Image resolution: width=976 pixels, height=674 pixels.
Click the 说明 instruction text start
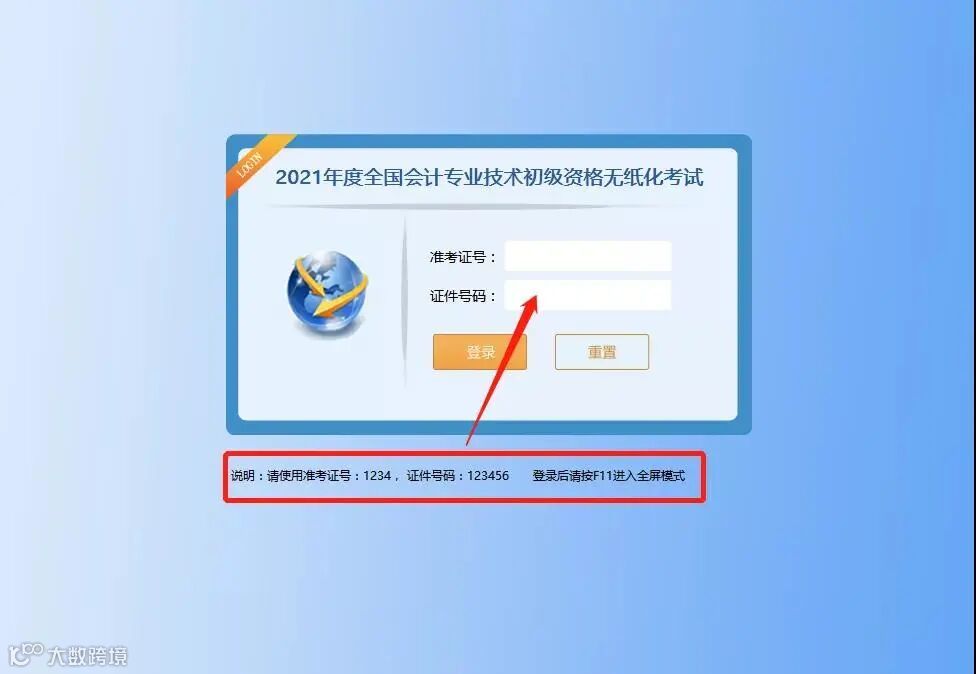click(x=243, y=476)
